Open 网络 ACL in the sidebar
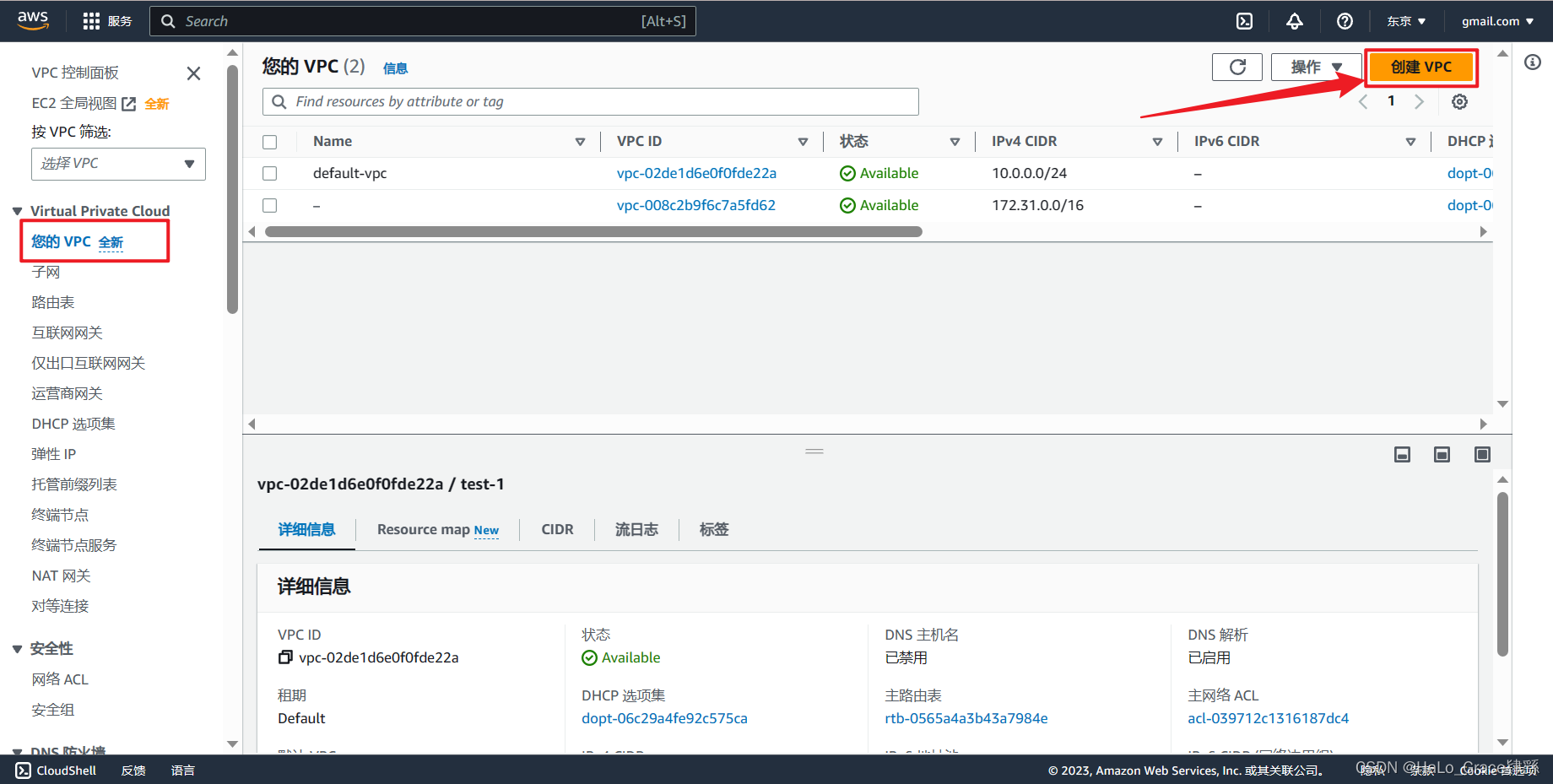The width and height of the screenshot is (1553, 784). point(60,679)
